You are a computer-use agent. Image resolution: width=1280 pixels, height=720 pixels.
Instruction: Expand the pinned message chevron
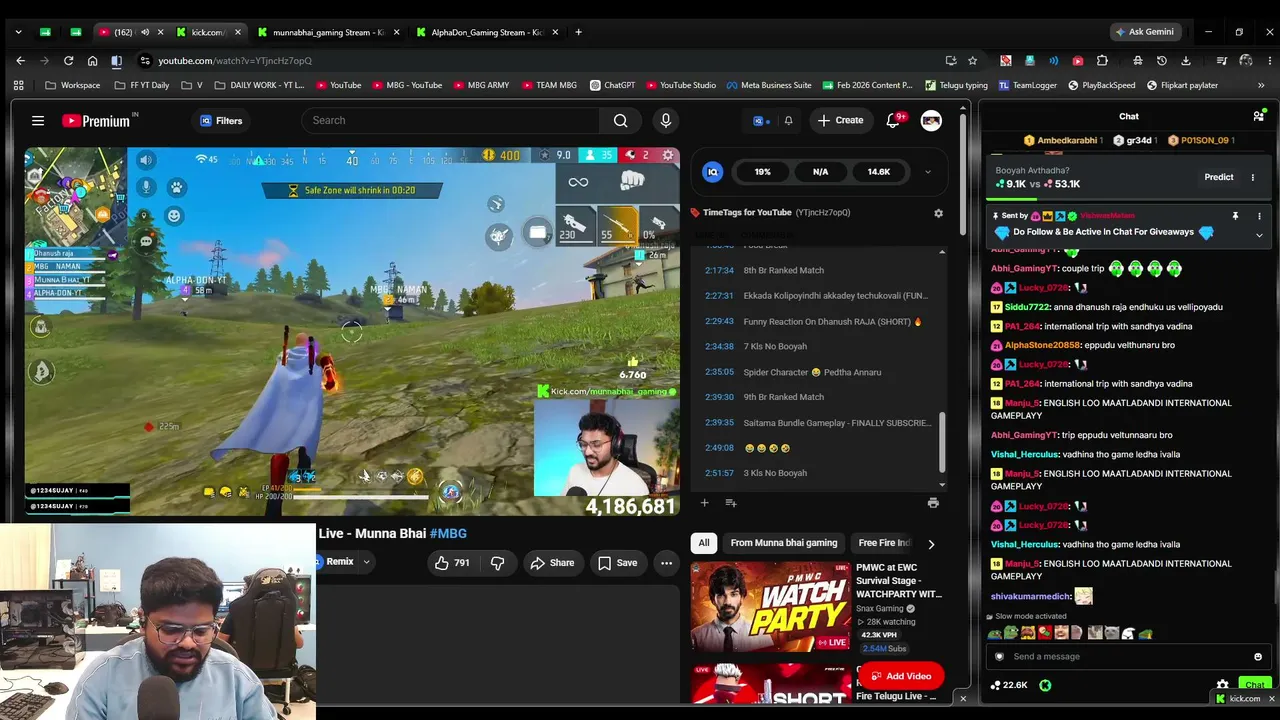(x=1259, y=235)
